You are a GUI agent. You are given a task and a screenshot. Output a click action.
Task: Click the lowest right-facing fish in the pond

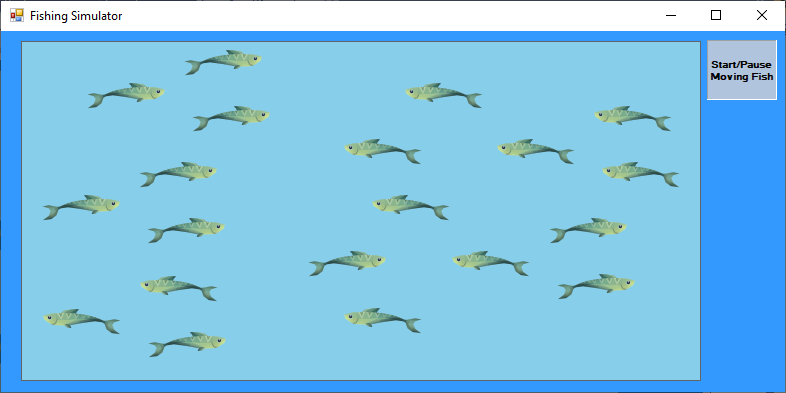187,344
